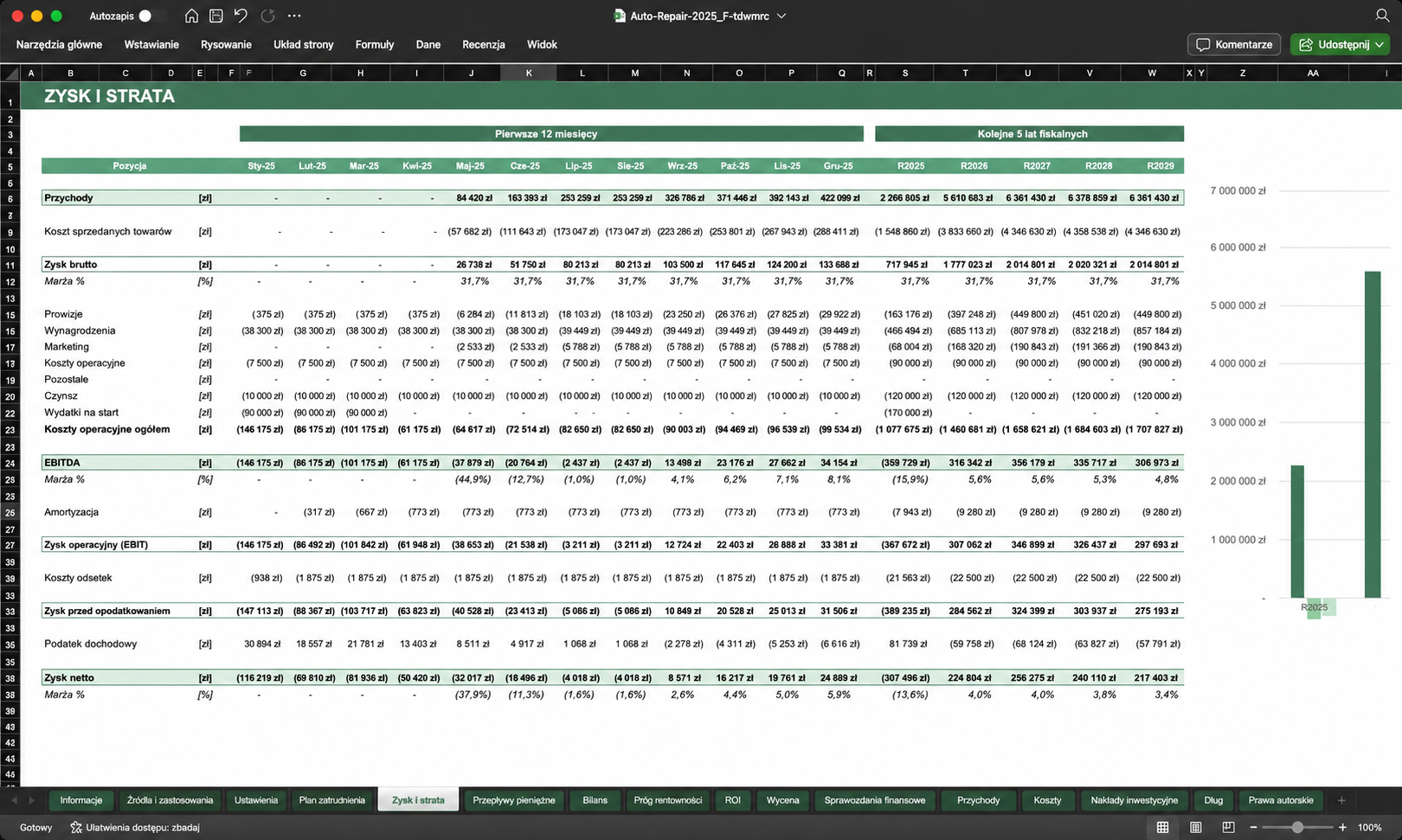The height and width of the screenshot is (840, 1402).
Task: Switch to the Informacje sheet tab
Action: [81, 800]
